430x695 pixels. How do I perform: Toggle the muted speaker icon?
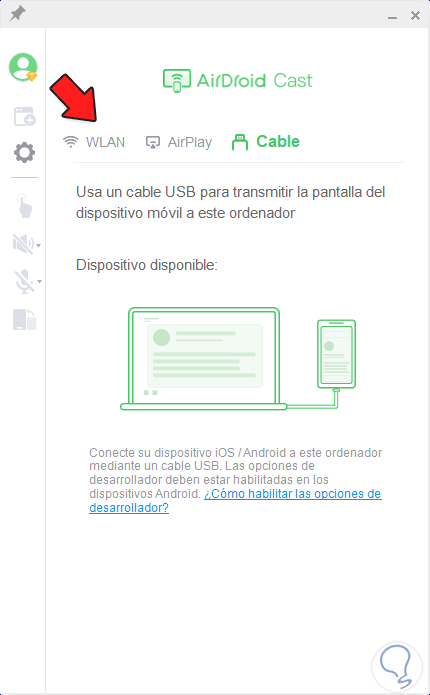[x=23, y=244]
